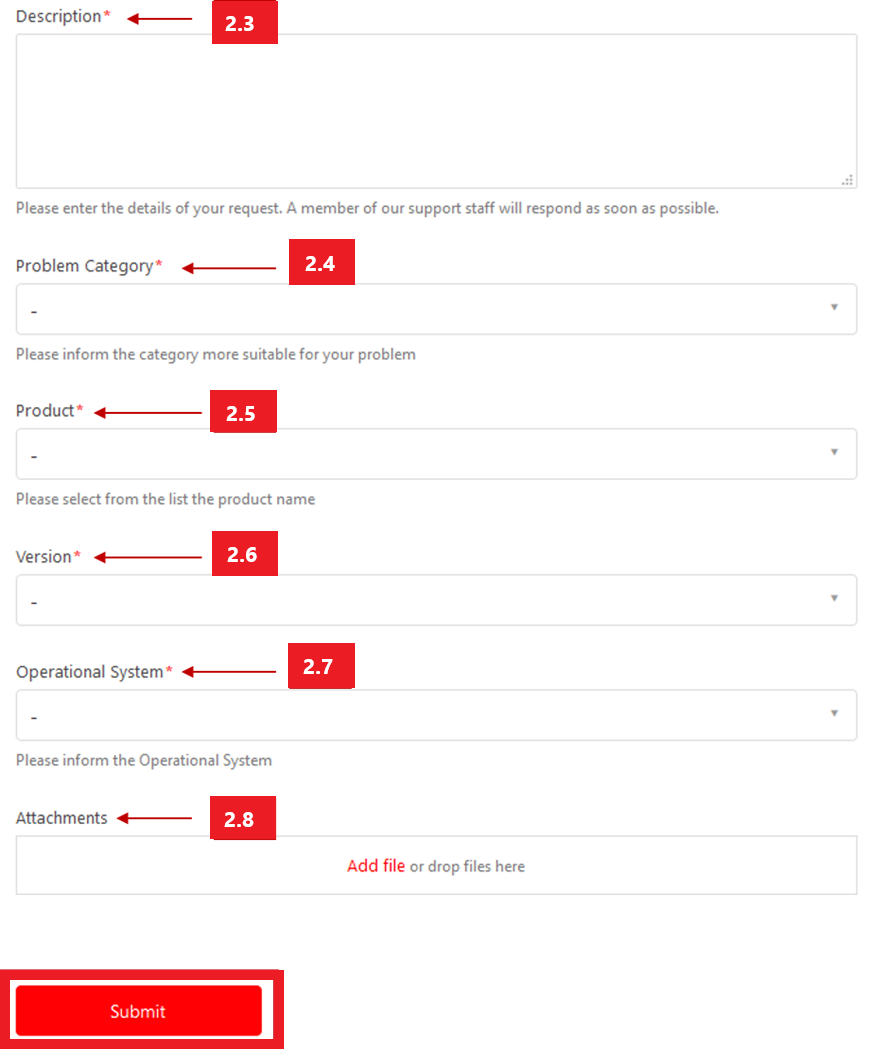Viewport: 886px width, 1063px height.
Task: Open the Operational System dropdown
Action: click(437, 715)
